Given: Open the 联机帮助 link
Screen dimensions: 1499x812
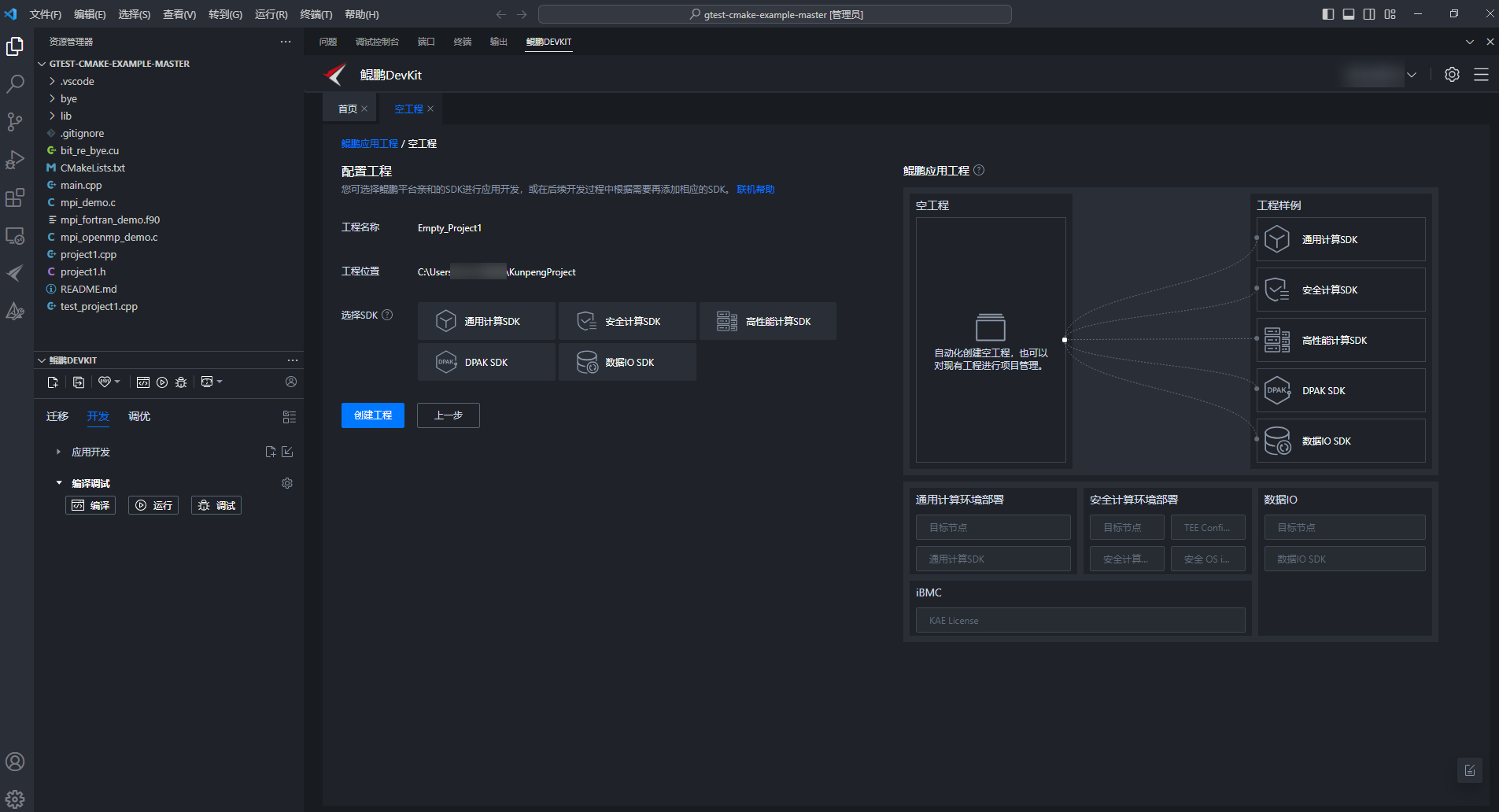Looking at the screenshot, I should click(755, 190).
